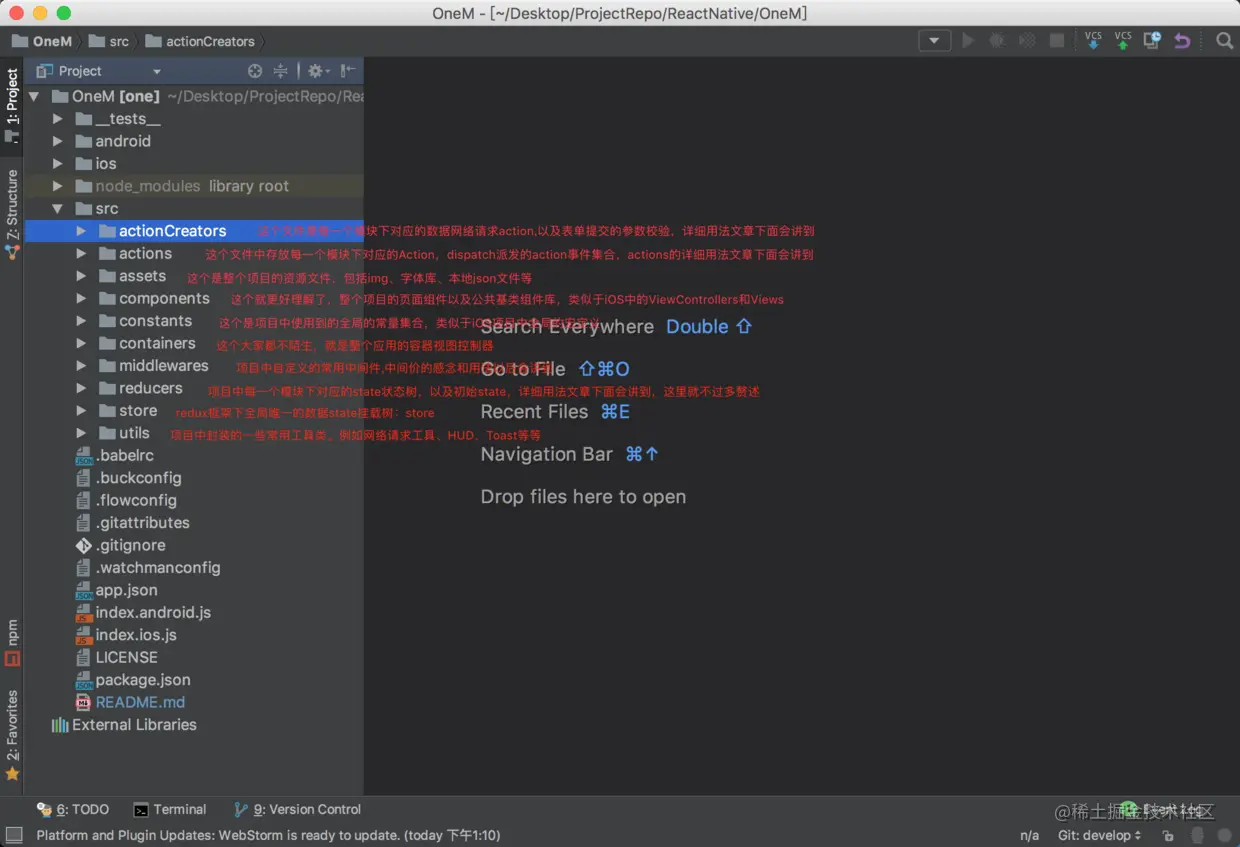
Task: Open the 1: Project side tab
Action: point(12,104)
